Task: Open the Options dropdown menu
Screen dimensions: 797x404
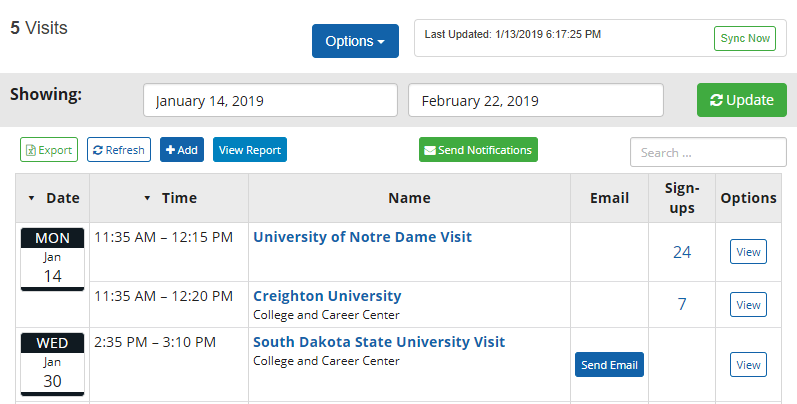Action: 355,41
